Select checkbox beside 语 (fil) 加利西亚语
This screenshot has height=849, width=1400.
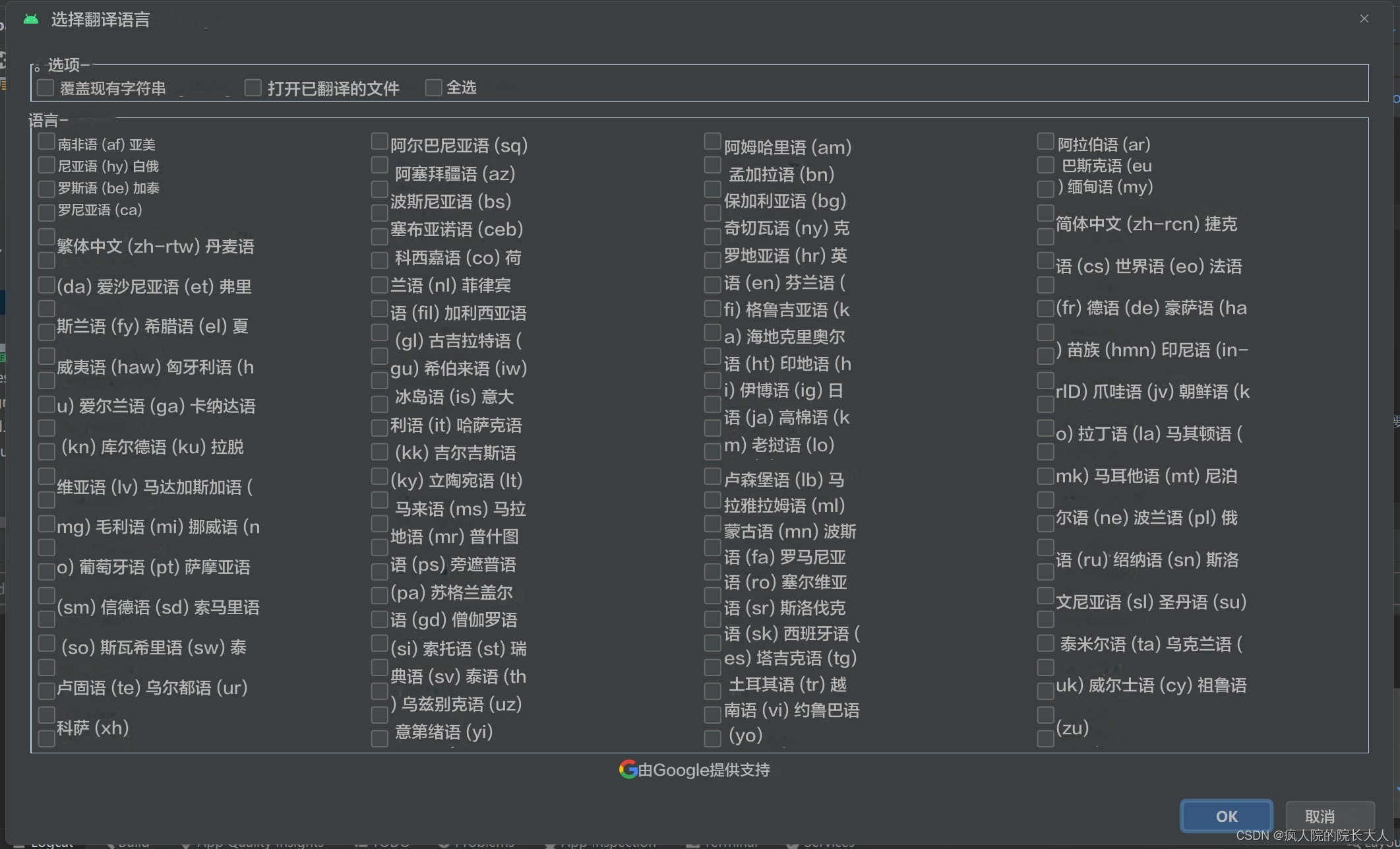pyautogui.click(x=379, y=308)
